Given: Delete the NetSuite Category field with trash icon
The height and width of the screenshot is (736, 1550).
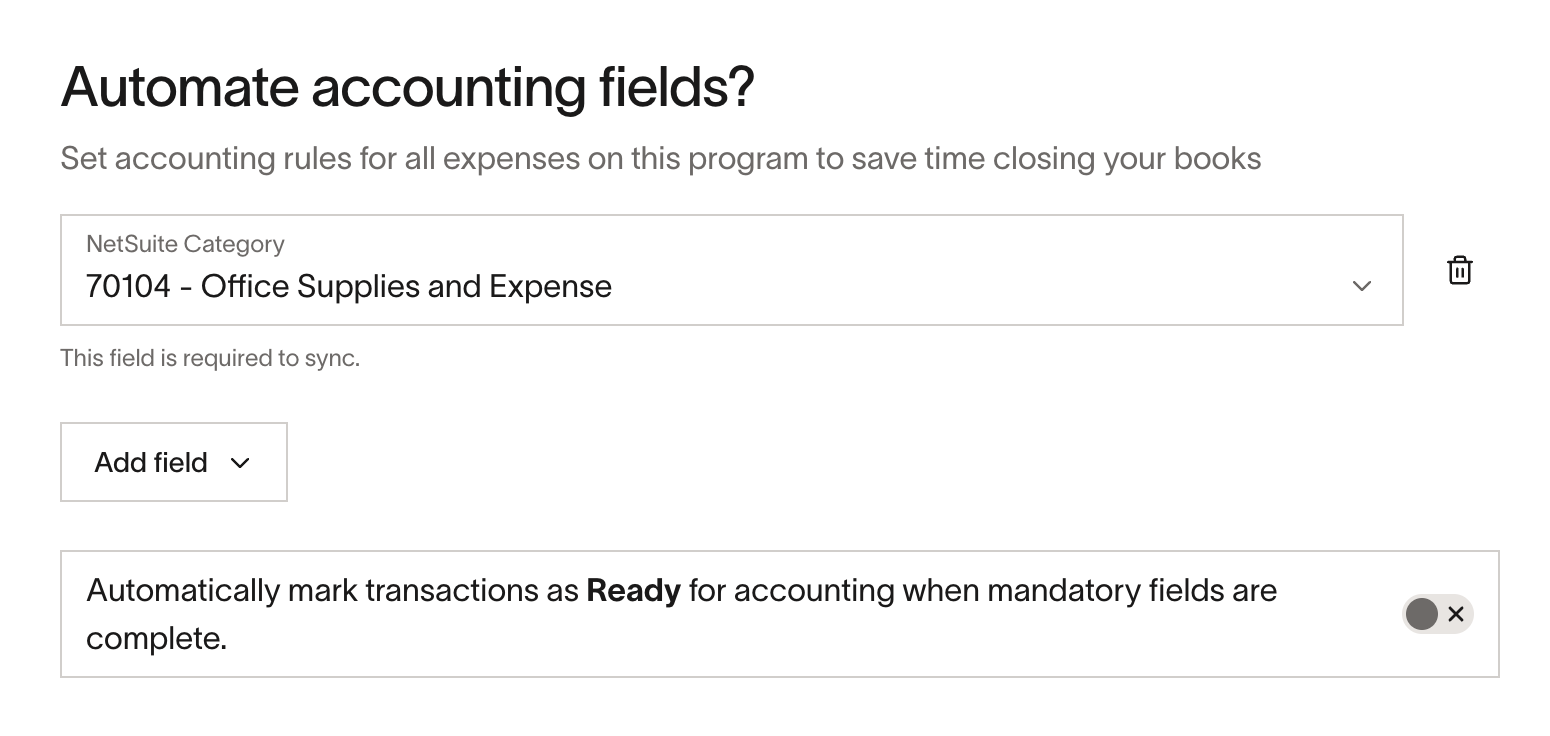Looking at the screenshot, I should pos(1460,270).
